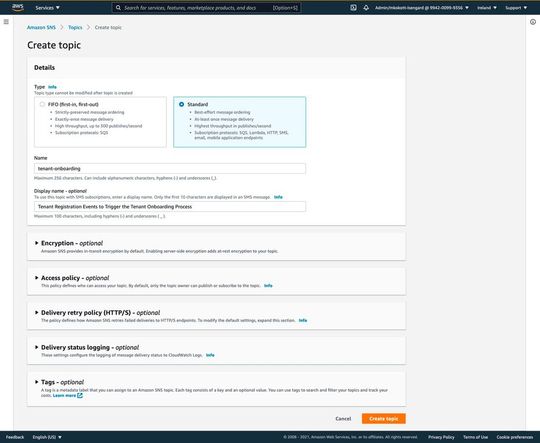This screenshot has width=540, height=443.
Task: Open Cookie preferences in footer
Action: tap(515, 437)
